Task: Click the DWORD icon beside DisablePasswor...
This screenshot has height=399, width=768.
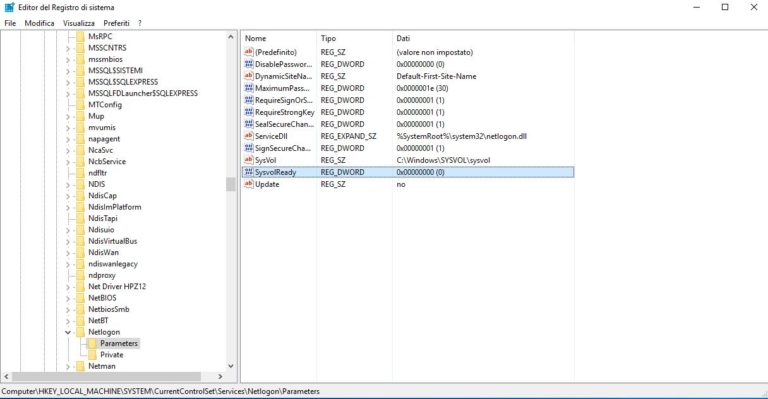Action: [x=248, y=64]
